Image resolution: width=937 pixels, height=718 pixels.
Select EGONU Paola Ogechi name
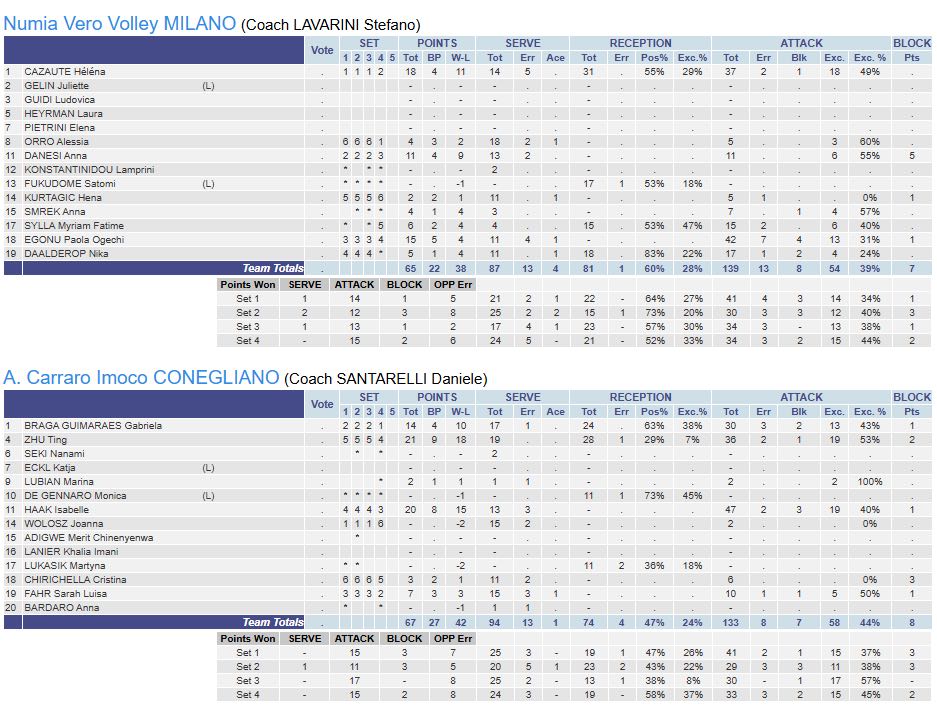pyautogui.click(x=74, y=240)
